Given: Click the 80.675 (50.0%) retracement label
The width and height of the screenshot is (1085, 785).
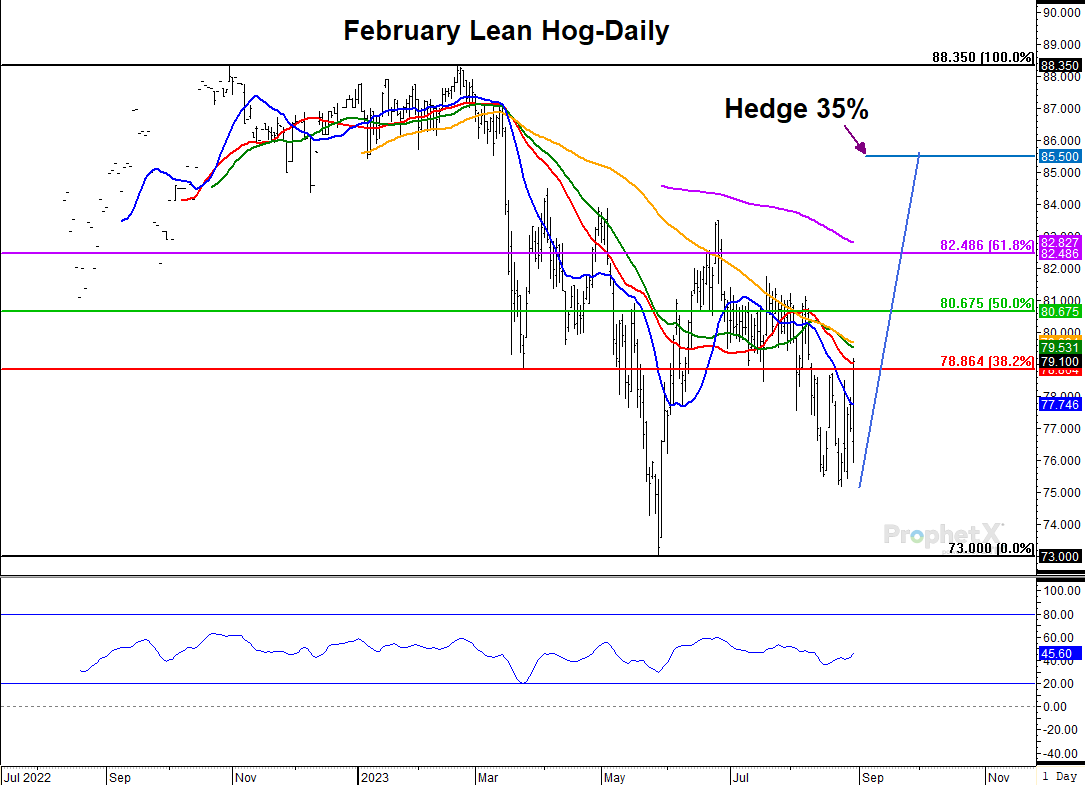Looking at the screenshot, I should point(987,303).
